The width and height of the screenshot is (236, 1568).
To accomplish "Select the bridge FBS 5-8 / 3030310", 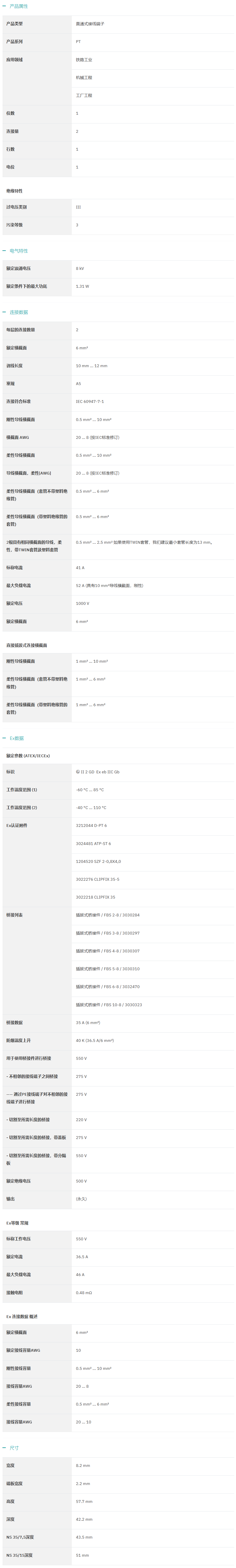I will pos(108,969).
